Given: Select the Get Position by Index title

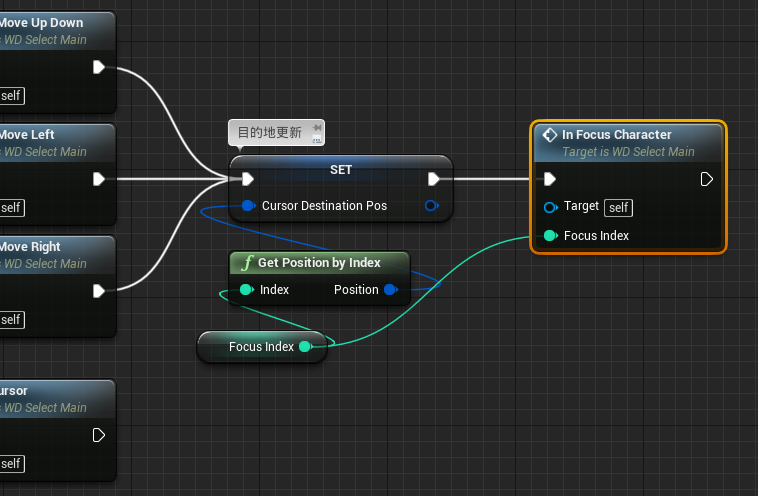Looking at the screenshot, I should [x=319, y=263].
